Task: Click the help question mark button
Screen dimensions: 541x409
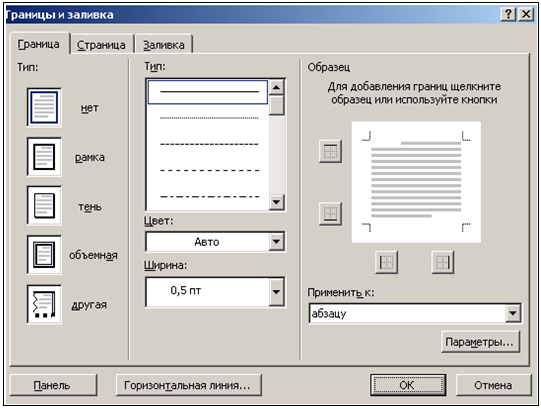Action: point(508,14)
